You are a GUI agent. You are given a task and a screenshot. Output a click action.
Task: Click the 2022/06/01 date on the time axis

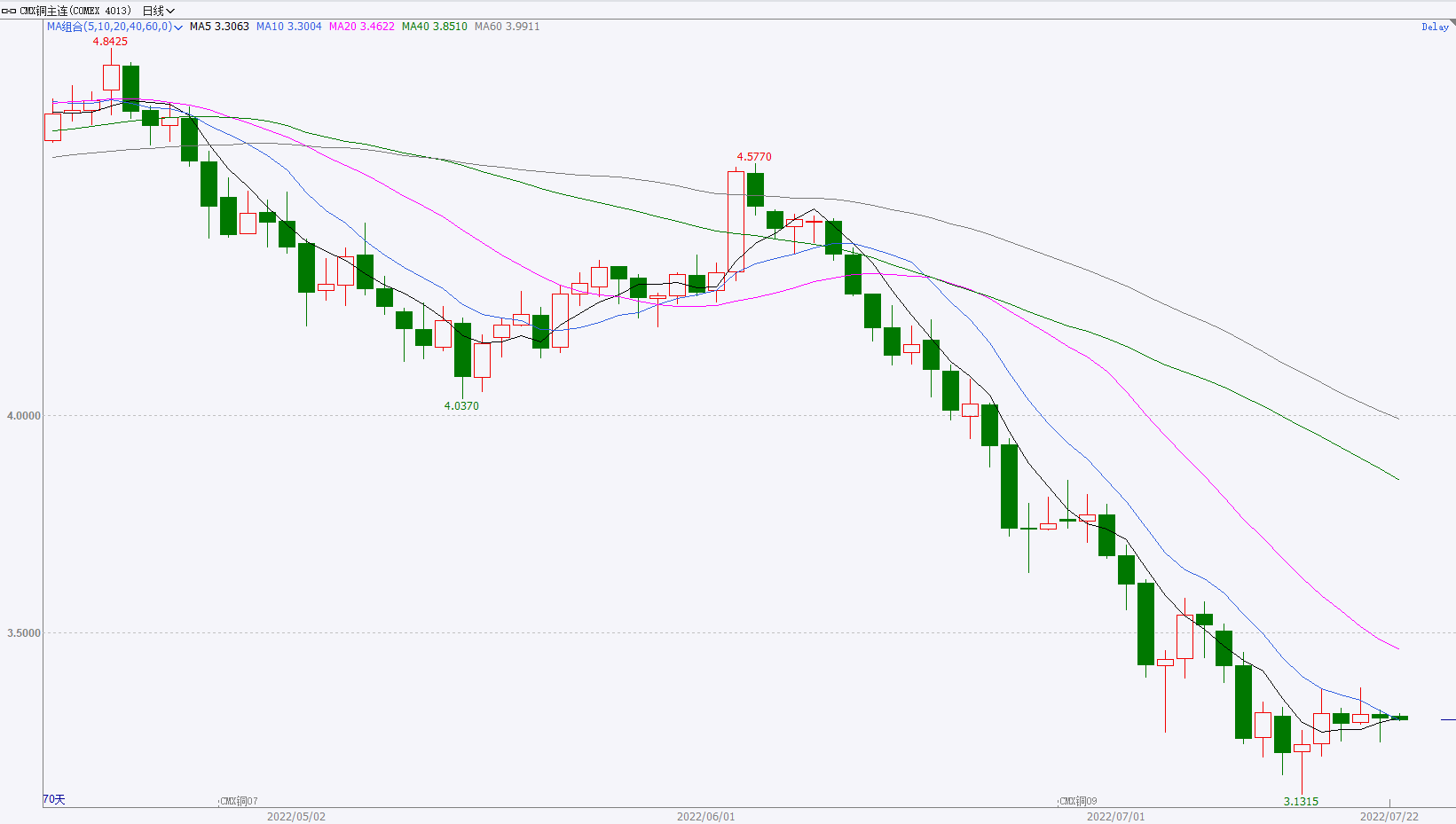click(706, 817)
